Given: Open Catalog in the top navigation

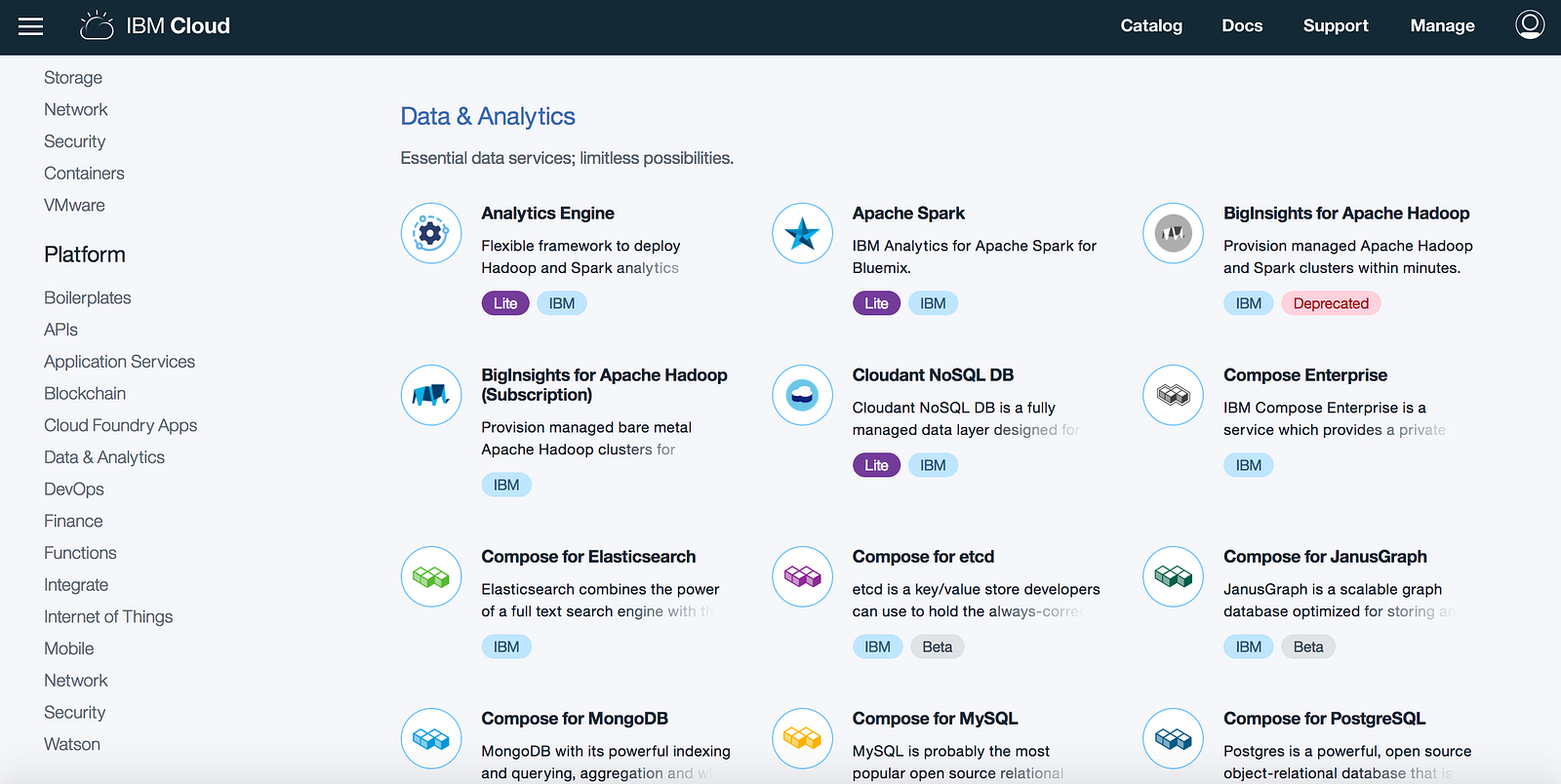Looking at the screenshot, I should 1151,26.
